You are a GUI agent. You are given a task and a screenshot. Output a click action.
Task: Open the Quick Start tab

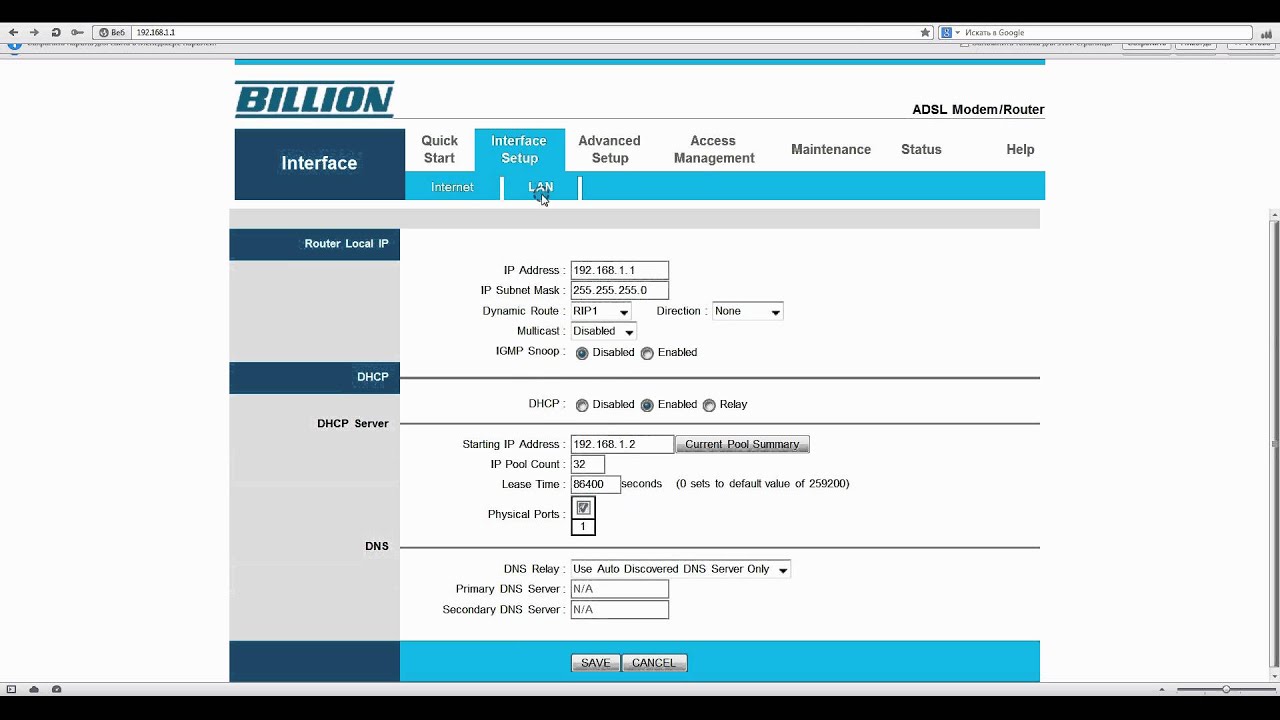439,149
